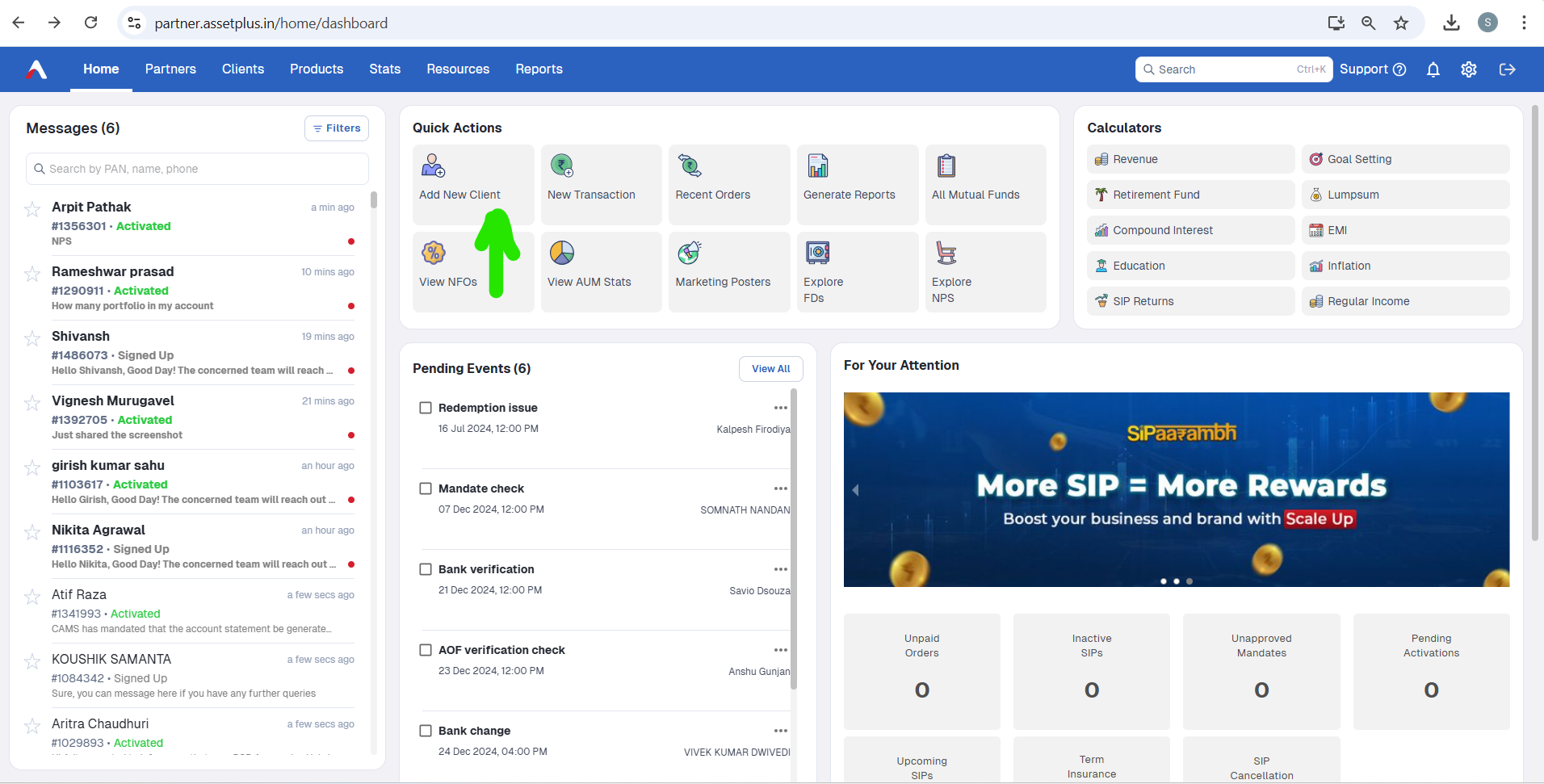Open the Reports menu
Viewport: 1544px width, 784px height.
[539, 69]
